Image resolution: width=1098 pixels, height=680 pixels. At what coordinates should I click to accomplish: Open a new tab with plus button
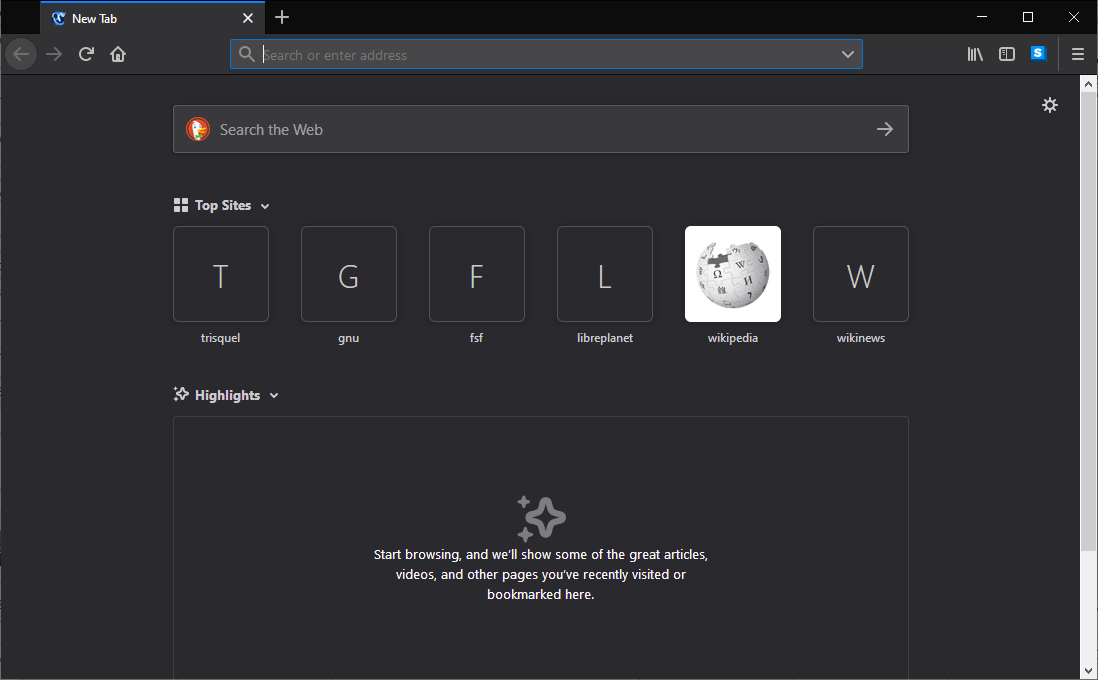tap(282, 18)
